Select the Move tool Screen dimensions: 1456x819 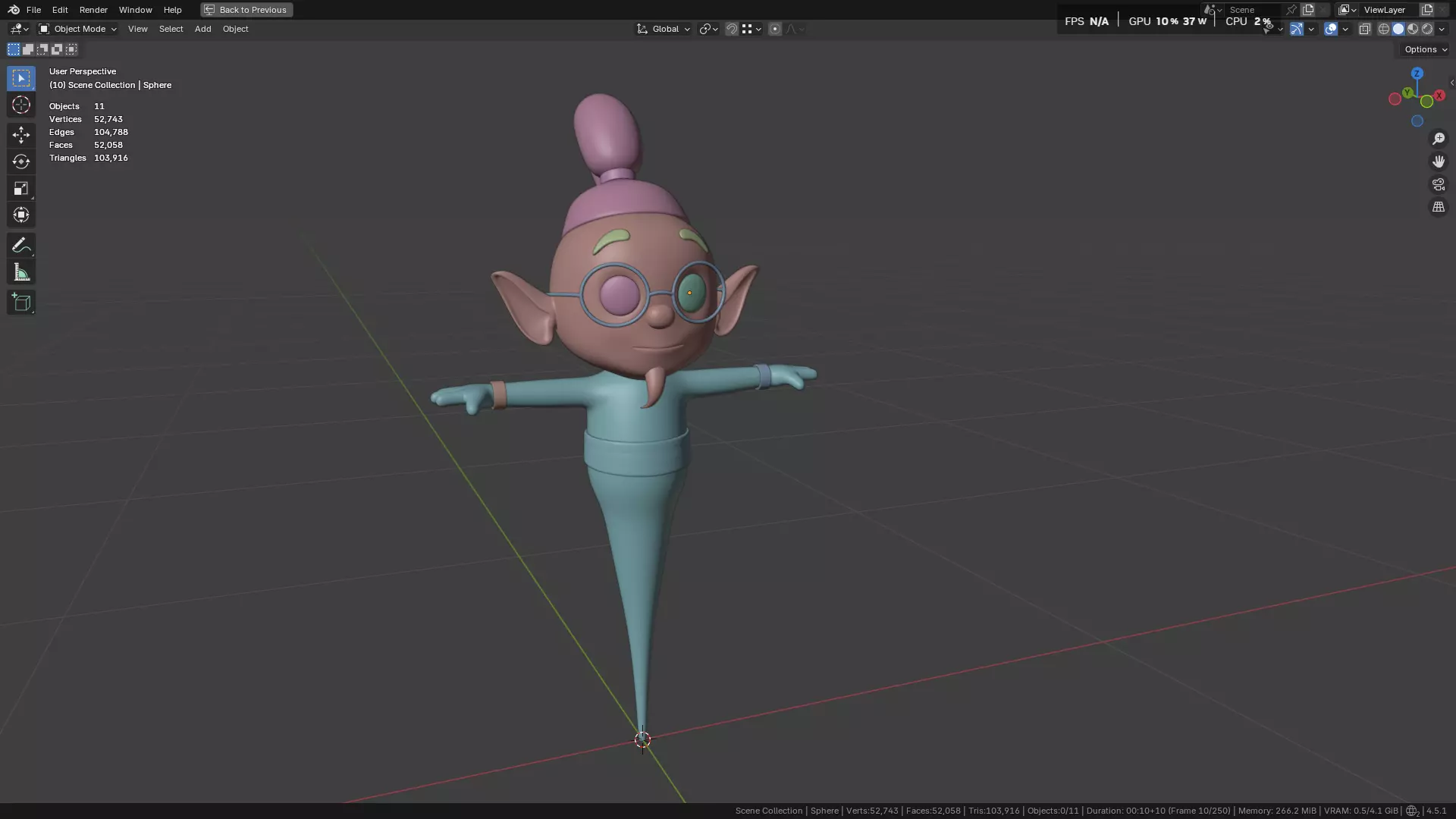coord(21,135)
